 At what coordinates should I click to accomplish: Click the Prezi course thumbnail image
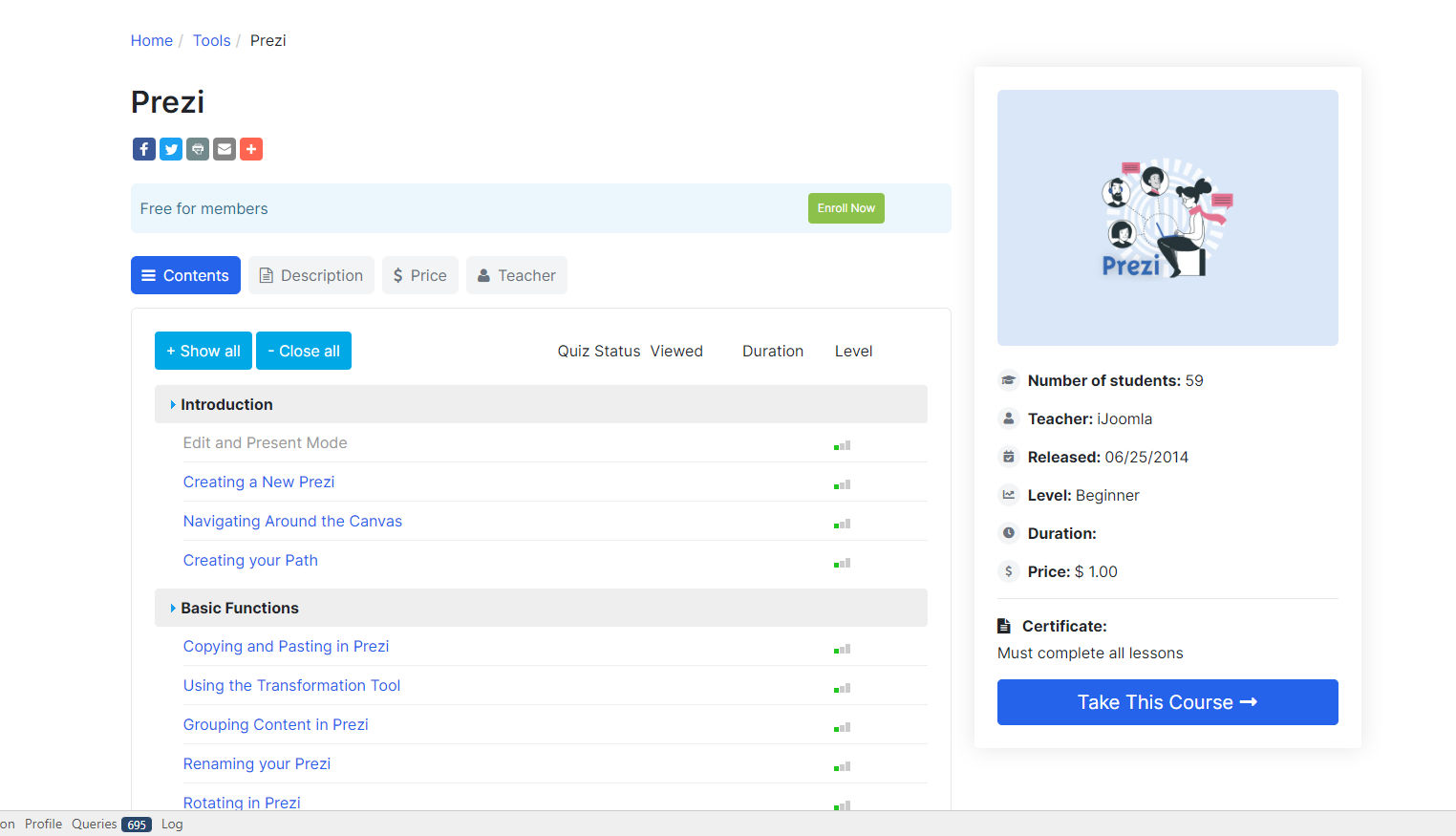click(x=1167, y=218)
